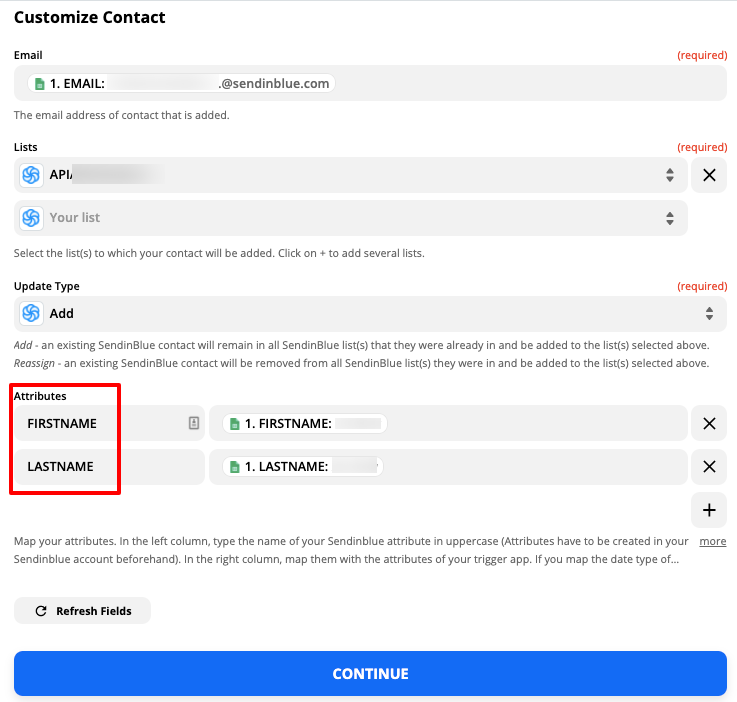The image size is (737, 702).
Task: Click Google Sheets icon in FIRSTNAME pill
Action: (235, 424)
